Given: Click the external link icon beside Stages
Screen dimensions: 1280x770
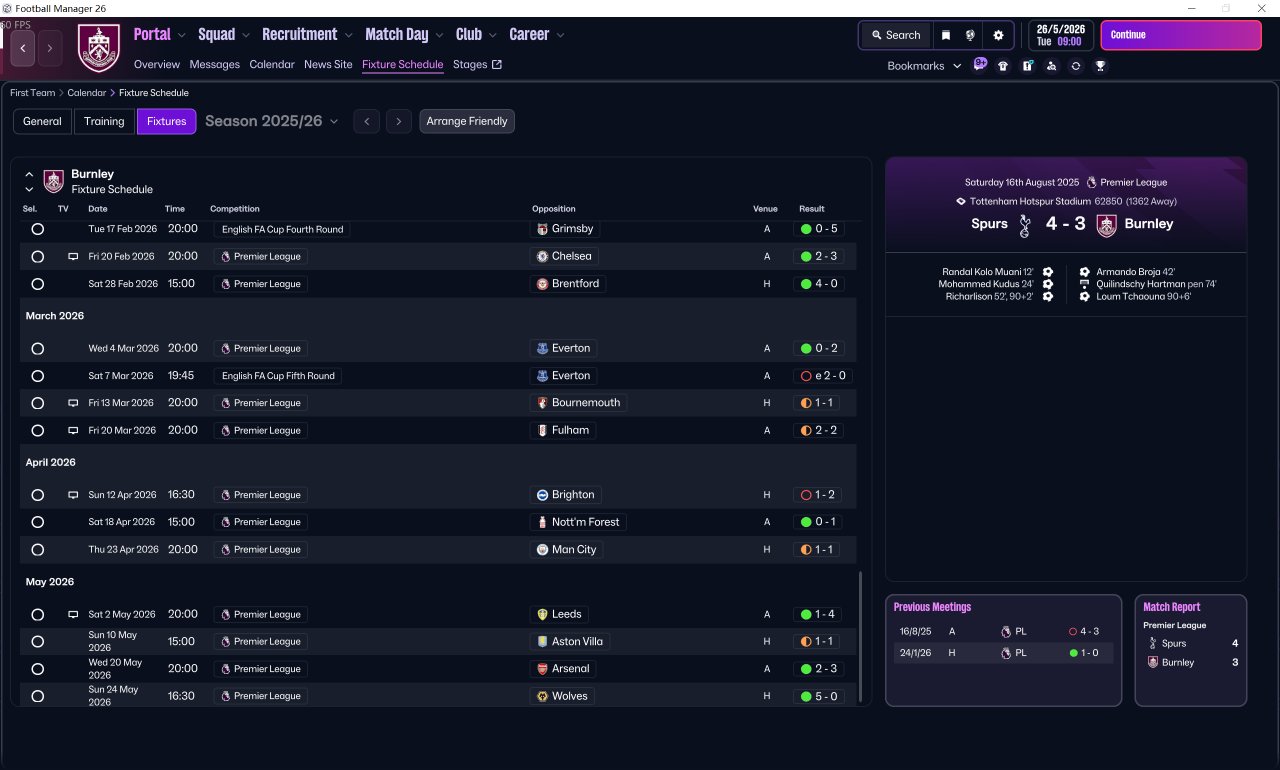Looking at the screenshot, I should [x=497, y=65].
